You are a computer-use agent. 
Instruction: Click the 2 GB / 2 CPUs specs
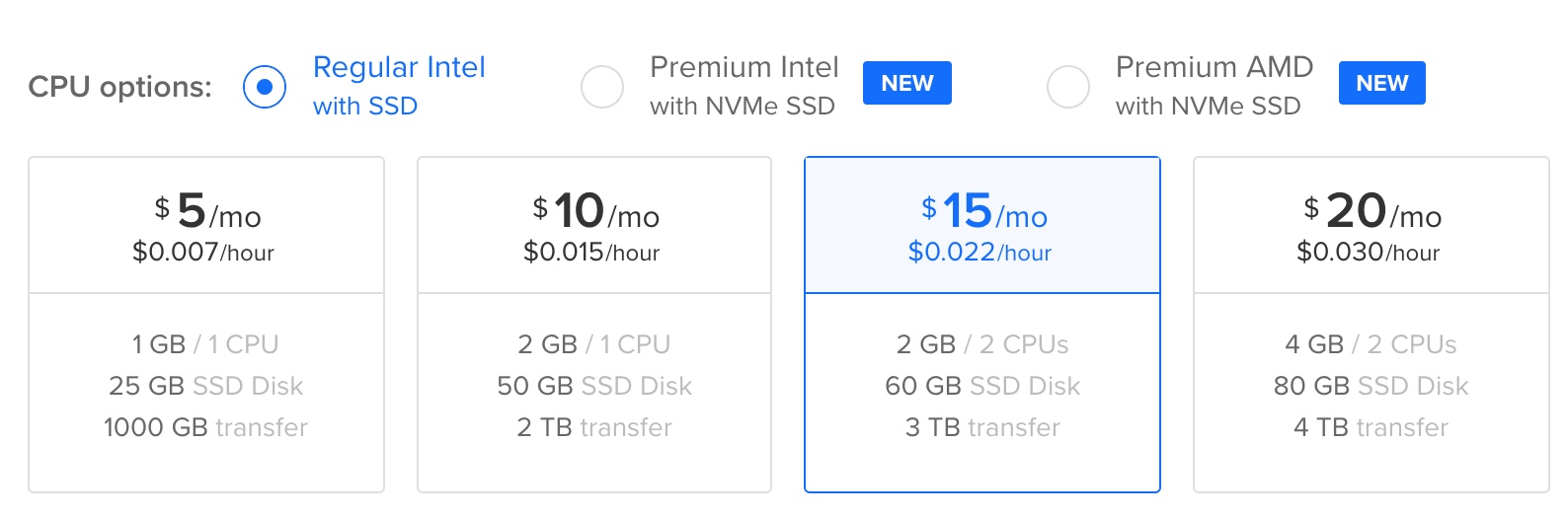click(982, 344)
